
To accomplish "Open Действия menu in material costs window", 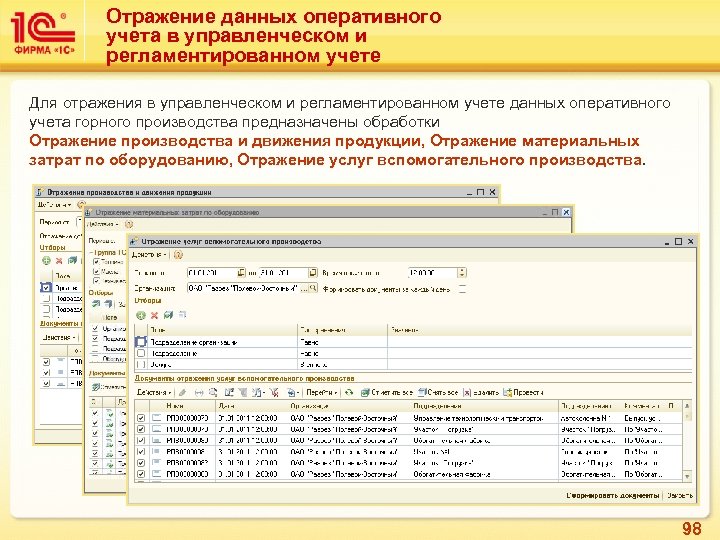I will (x=103, y=224).
